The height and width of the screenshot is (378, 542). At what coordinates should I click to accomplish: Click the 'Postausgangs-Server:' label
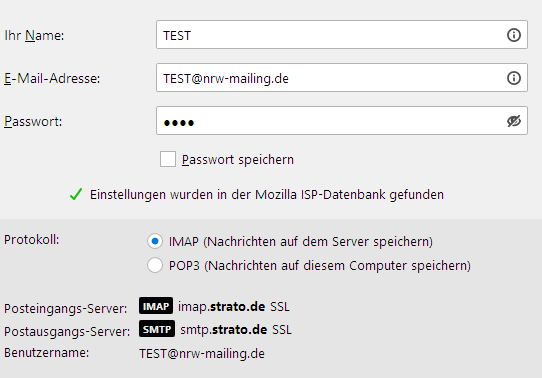point(67,331)
